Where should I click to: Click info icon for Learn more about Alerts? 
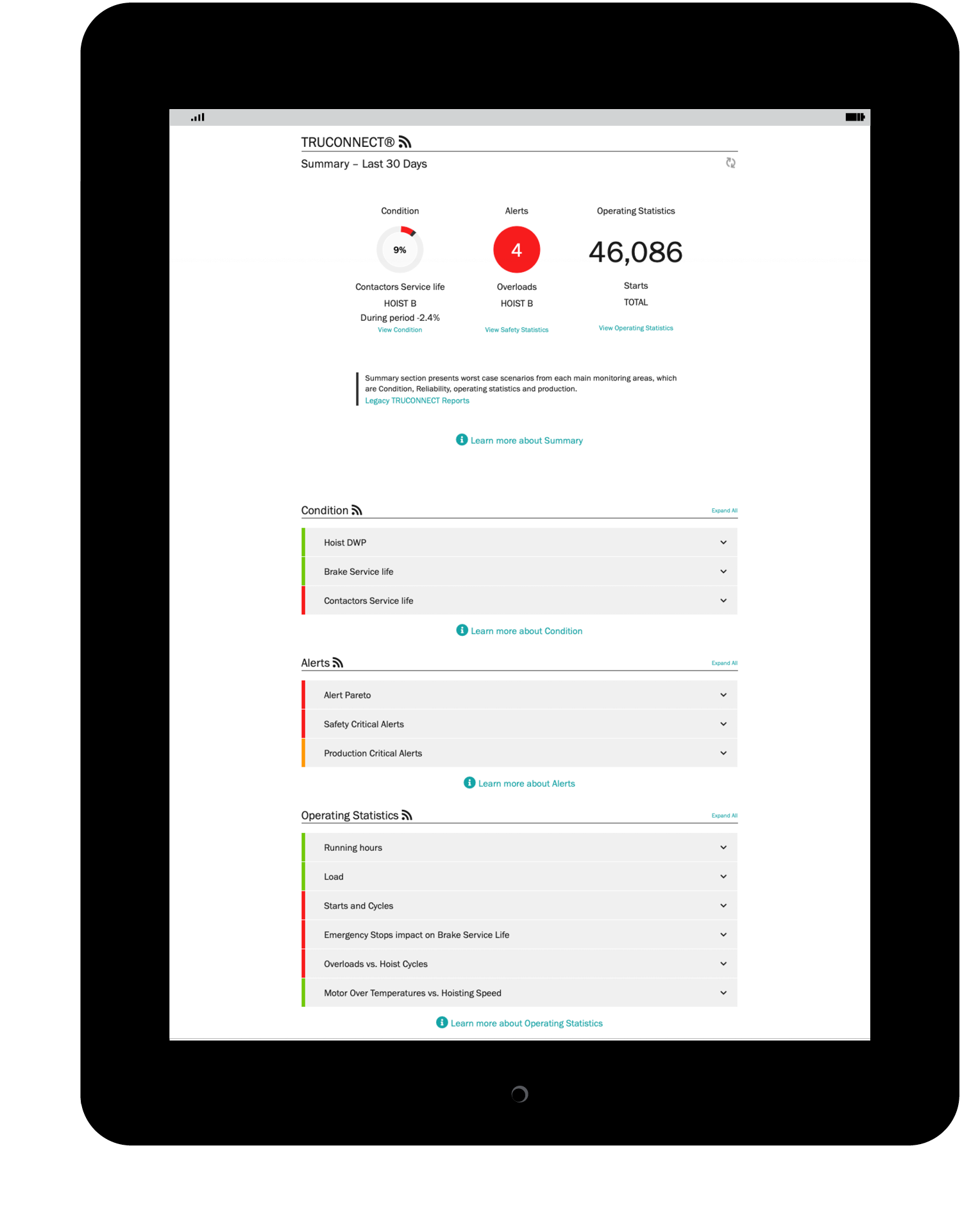(x=469, y=783)
